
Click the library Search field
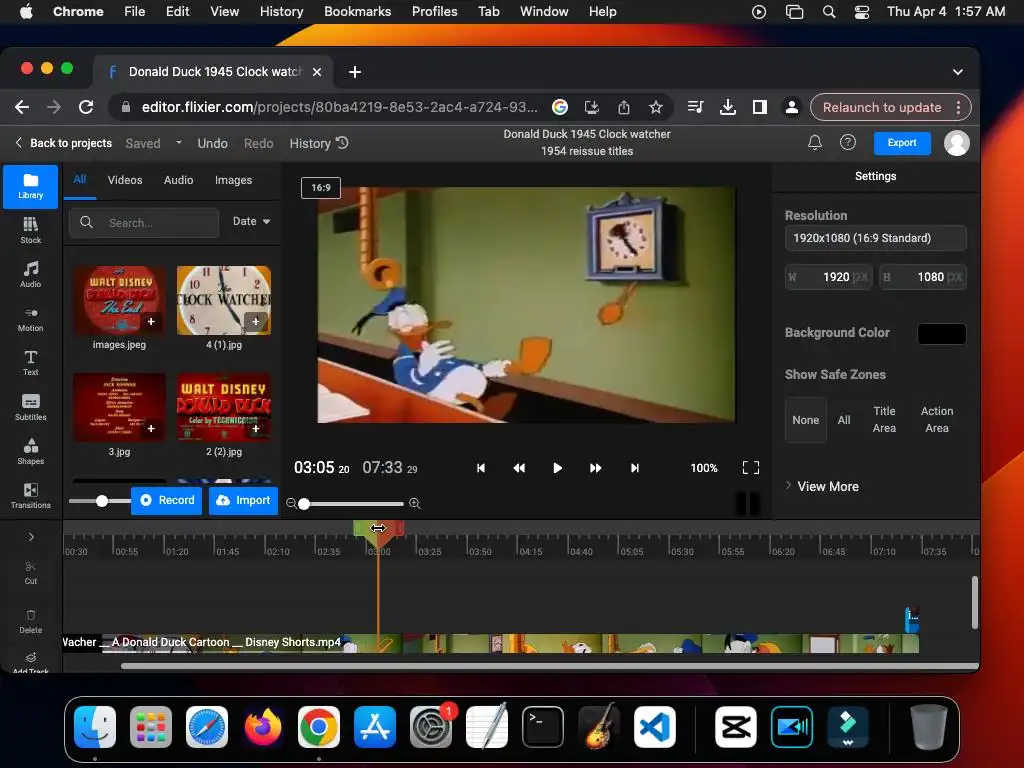coord(144,223)
